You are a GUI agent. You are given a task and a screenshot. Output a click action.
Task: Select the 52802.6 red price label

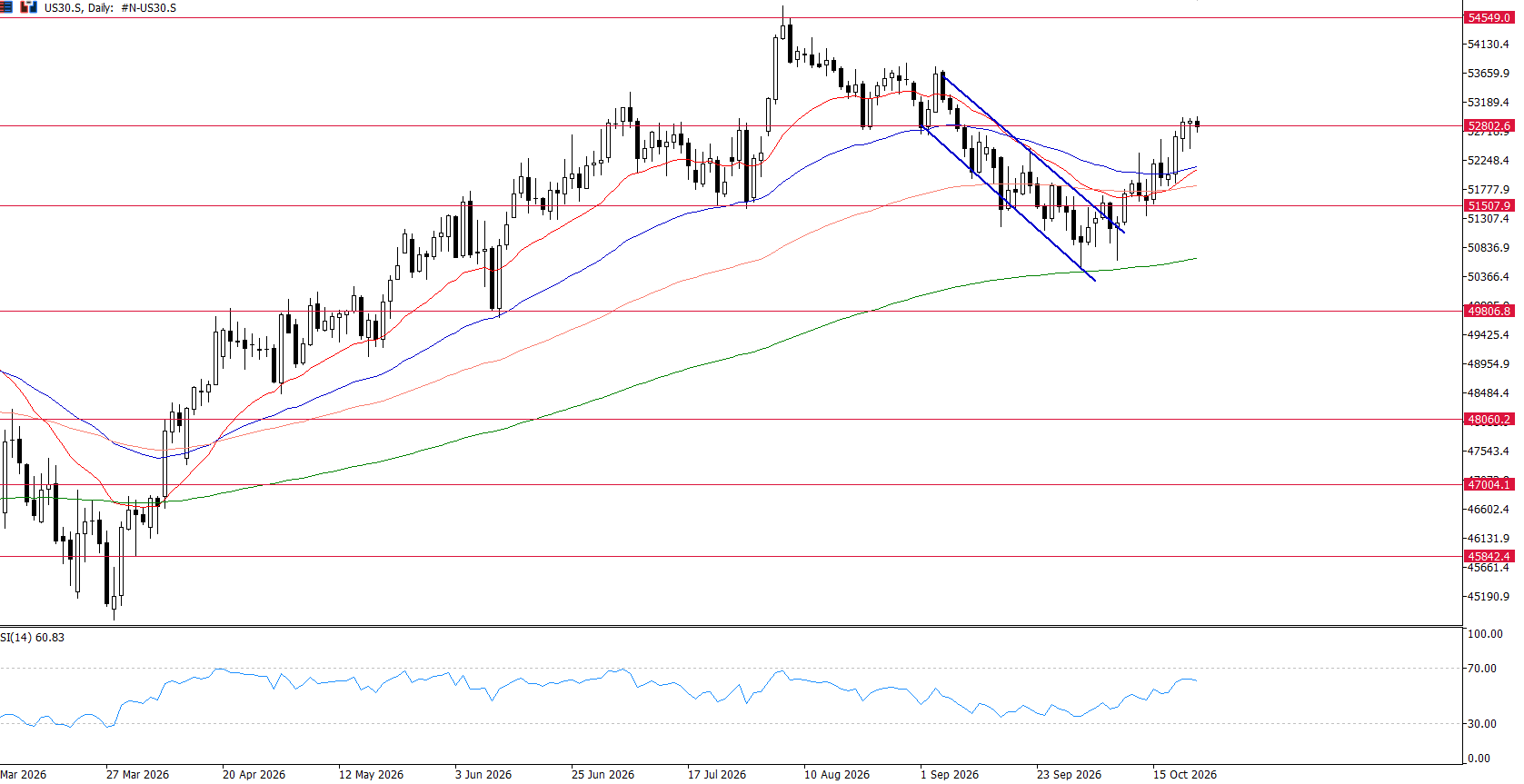1489,126
